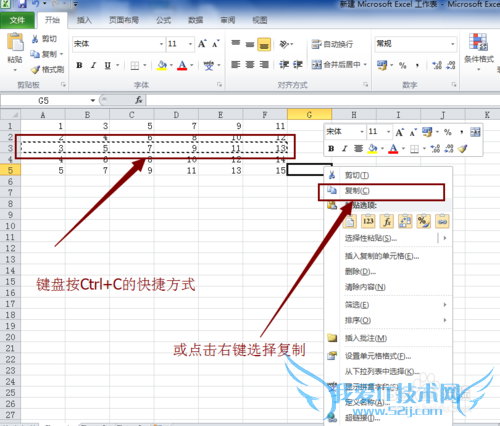Choose Clear Contents (清除内容) in context menu

pos(388,287)
